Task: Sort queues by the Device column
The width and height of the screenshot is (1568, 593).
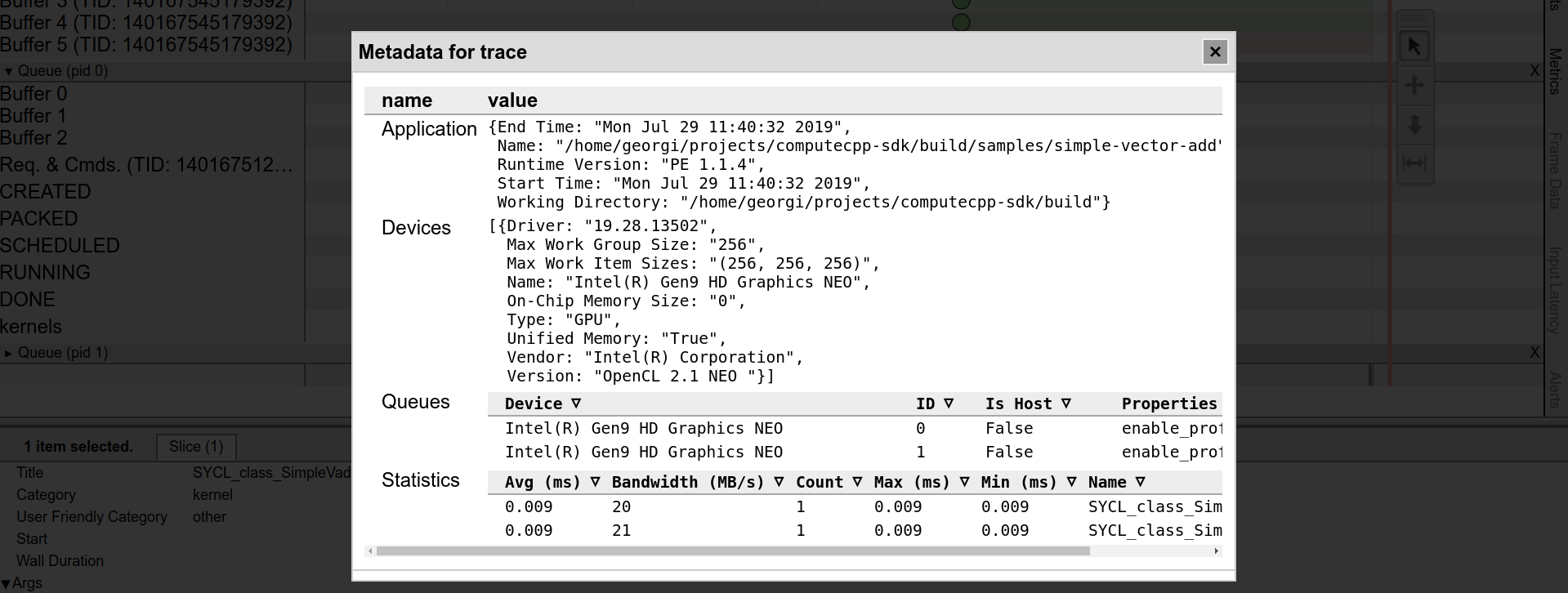Action: click(x=543, y=404)
